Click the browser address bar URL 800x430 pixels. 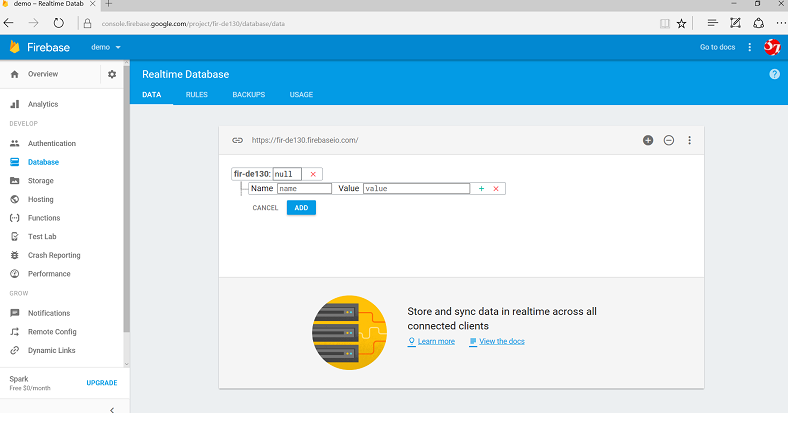click(193, 23)
